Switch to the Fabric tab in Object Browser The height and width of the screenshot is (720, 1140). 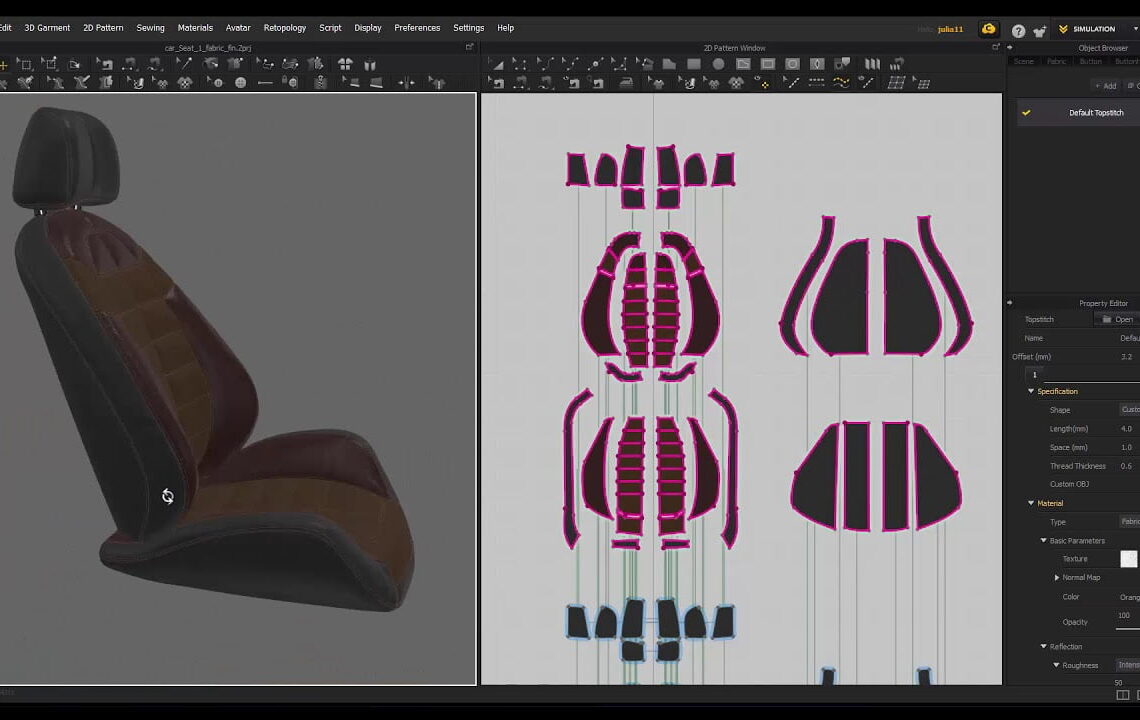1057,61
